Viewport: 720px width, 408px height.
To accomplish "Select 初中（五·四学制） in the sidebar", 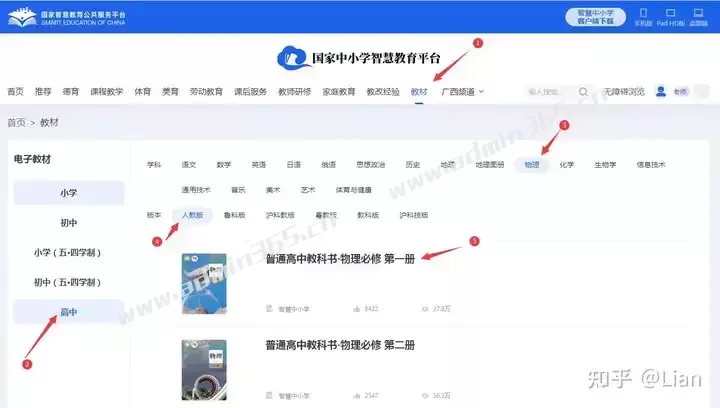I will [69, 282].
